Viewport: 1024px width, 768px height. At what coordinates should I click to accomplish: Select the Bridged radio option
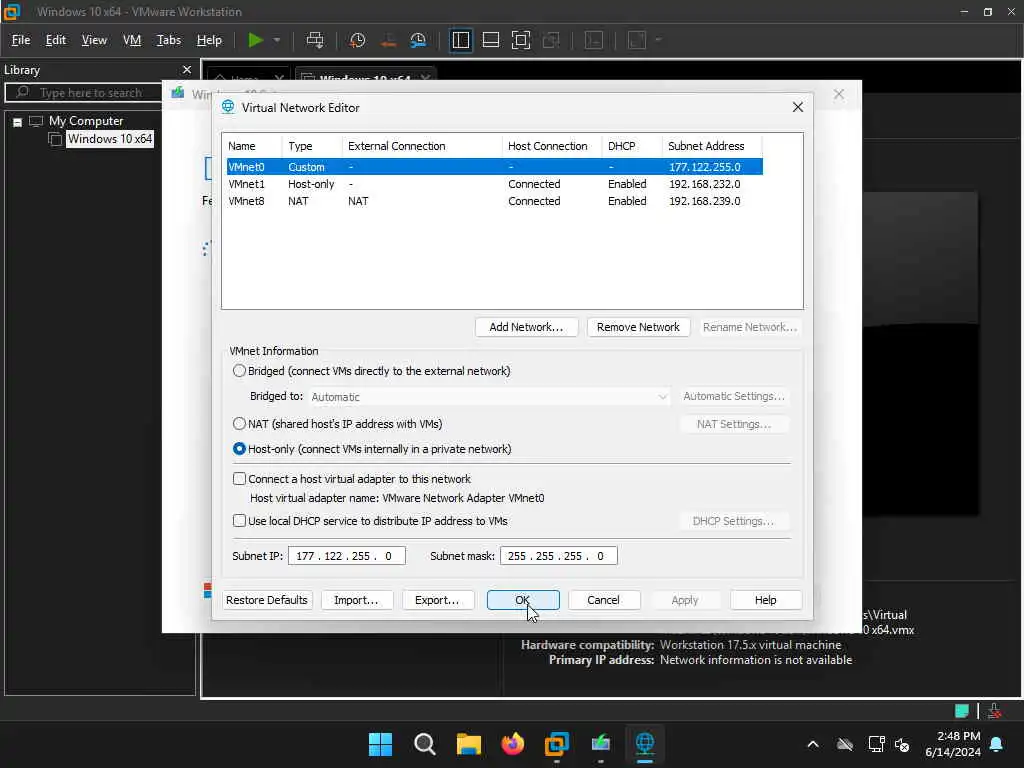240,371
